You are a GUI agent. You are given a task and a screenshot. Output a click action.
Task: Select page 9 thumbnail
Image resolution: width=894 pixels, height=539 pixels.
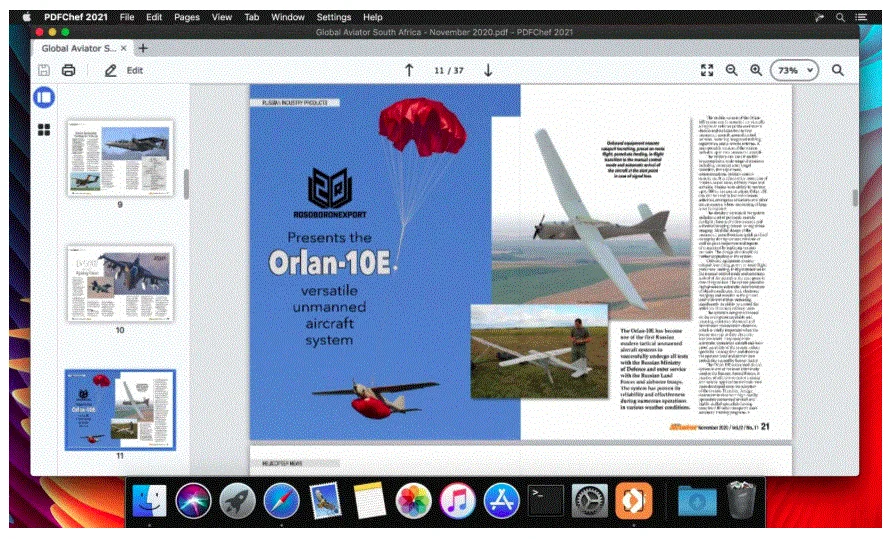(x=120, y=159)
